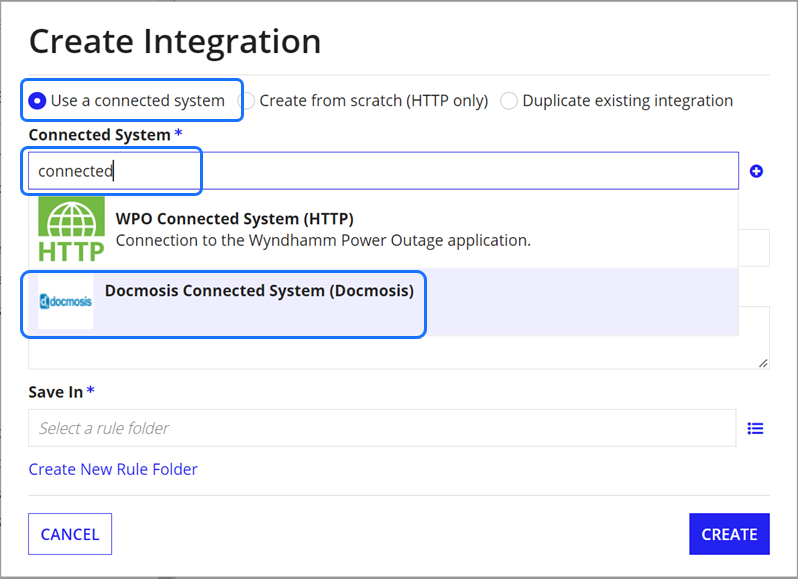This screenshot has height=579, width=799.
Task: Focus the Connected System search box
Action: (x=383, y=171)
